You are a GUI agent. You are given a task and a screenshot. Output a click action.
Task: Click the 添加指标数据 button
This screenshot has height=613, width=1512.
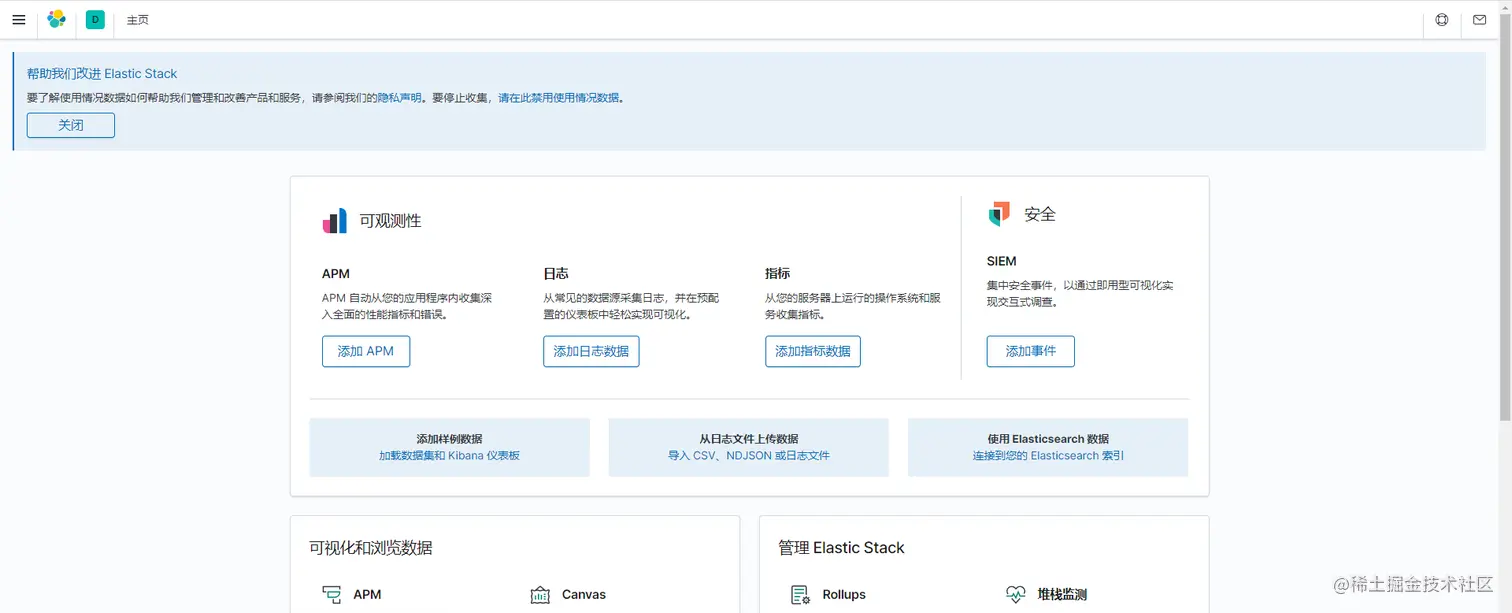813,351
